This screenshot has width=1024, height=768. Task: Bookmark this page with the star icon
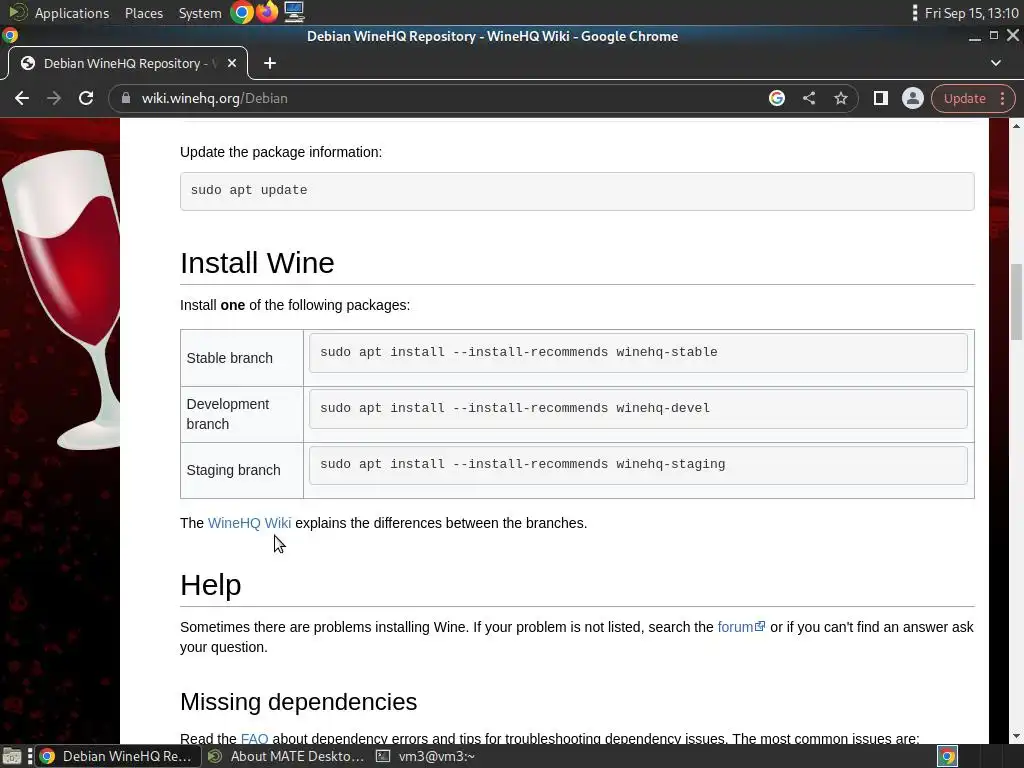840,98
